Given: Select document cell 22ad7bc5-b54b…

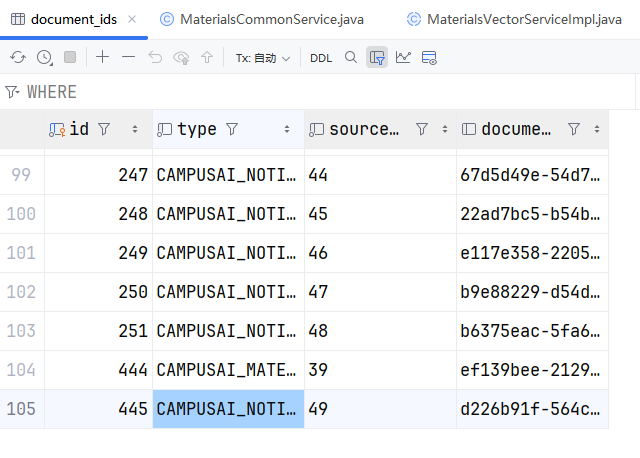Looking at the screenshot, I should pos(533,214).
